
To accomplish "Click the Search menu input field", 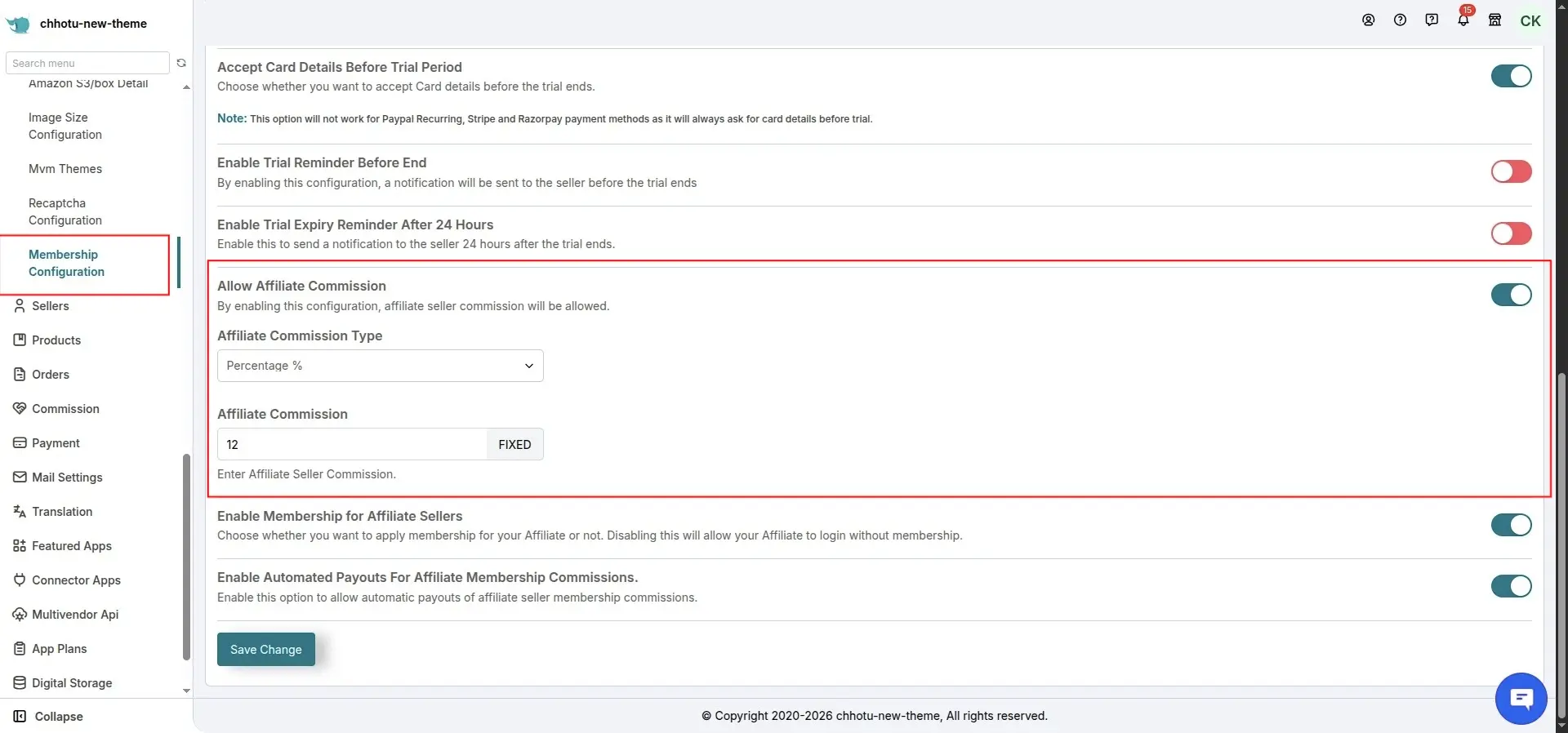I will (x=87, y=63).
